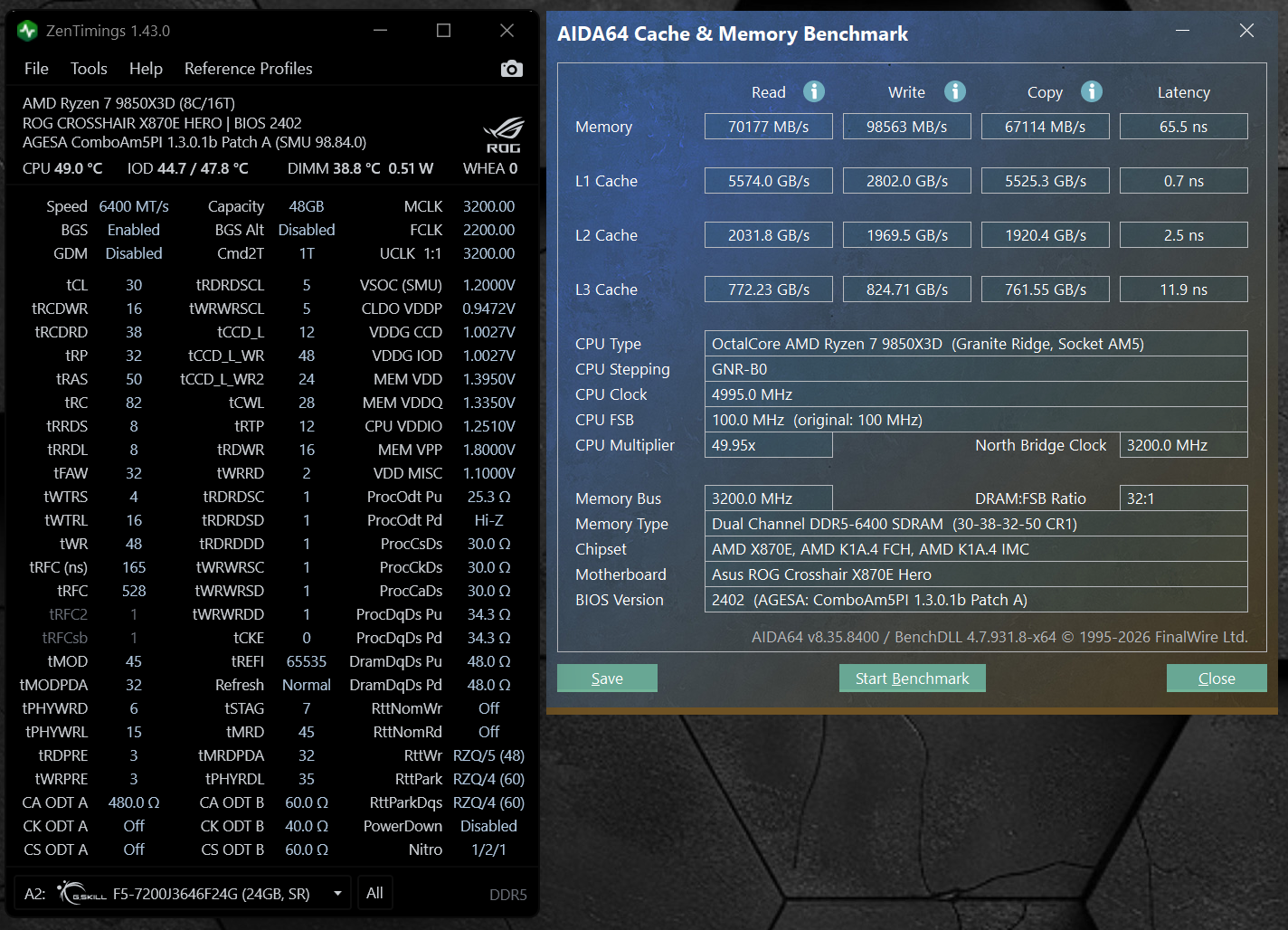The image size is (1288, 930).
Task: Click the CPU Multiplier field 49.95x
Action: [x=769, y=445]
